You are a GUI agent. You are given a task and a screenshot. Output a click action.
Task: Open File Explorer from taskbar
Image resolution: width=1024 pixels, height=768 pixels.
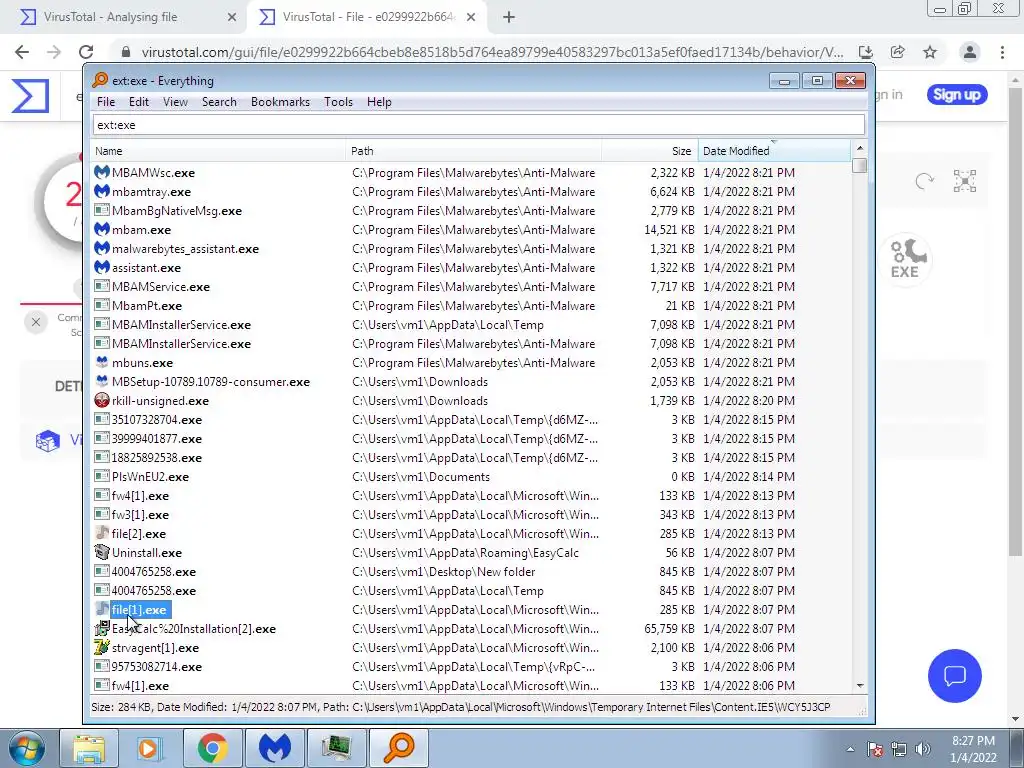click(x=89, y=748)
